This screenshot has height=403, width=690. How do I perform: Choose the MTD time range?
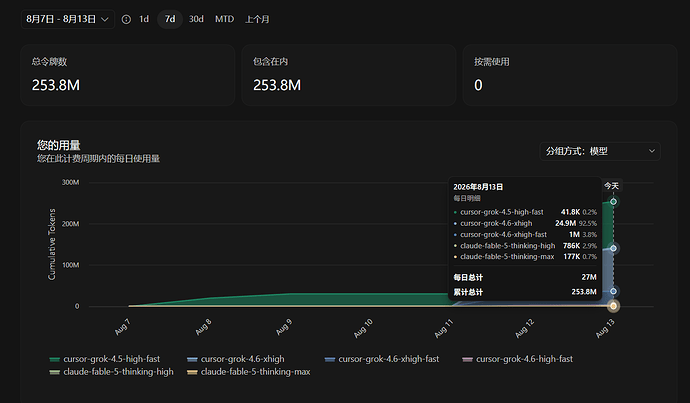[224, 19]
